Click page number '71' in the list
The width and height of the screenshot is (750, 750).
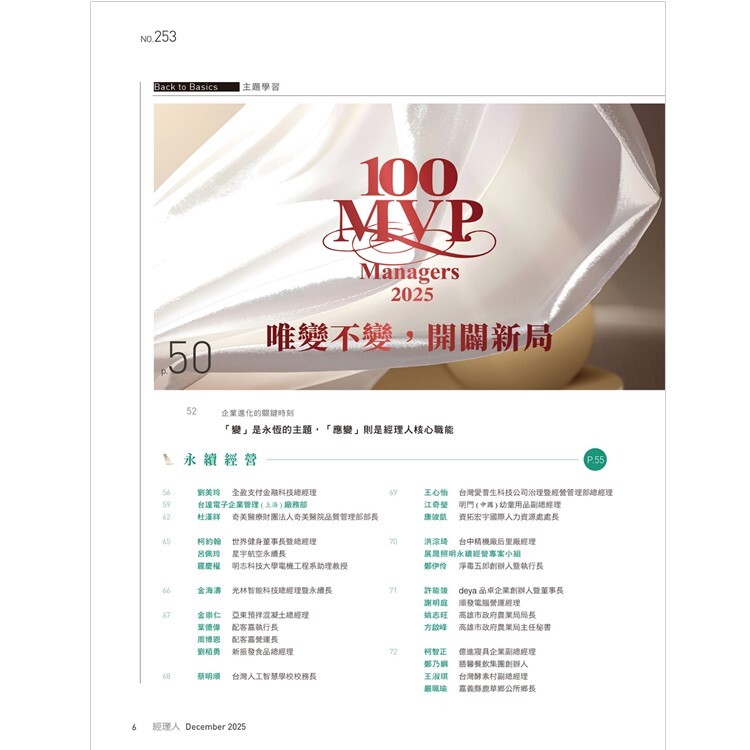(x=393, y=591)
